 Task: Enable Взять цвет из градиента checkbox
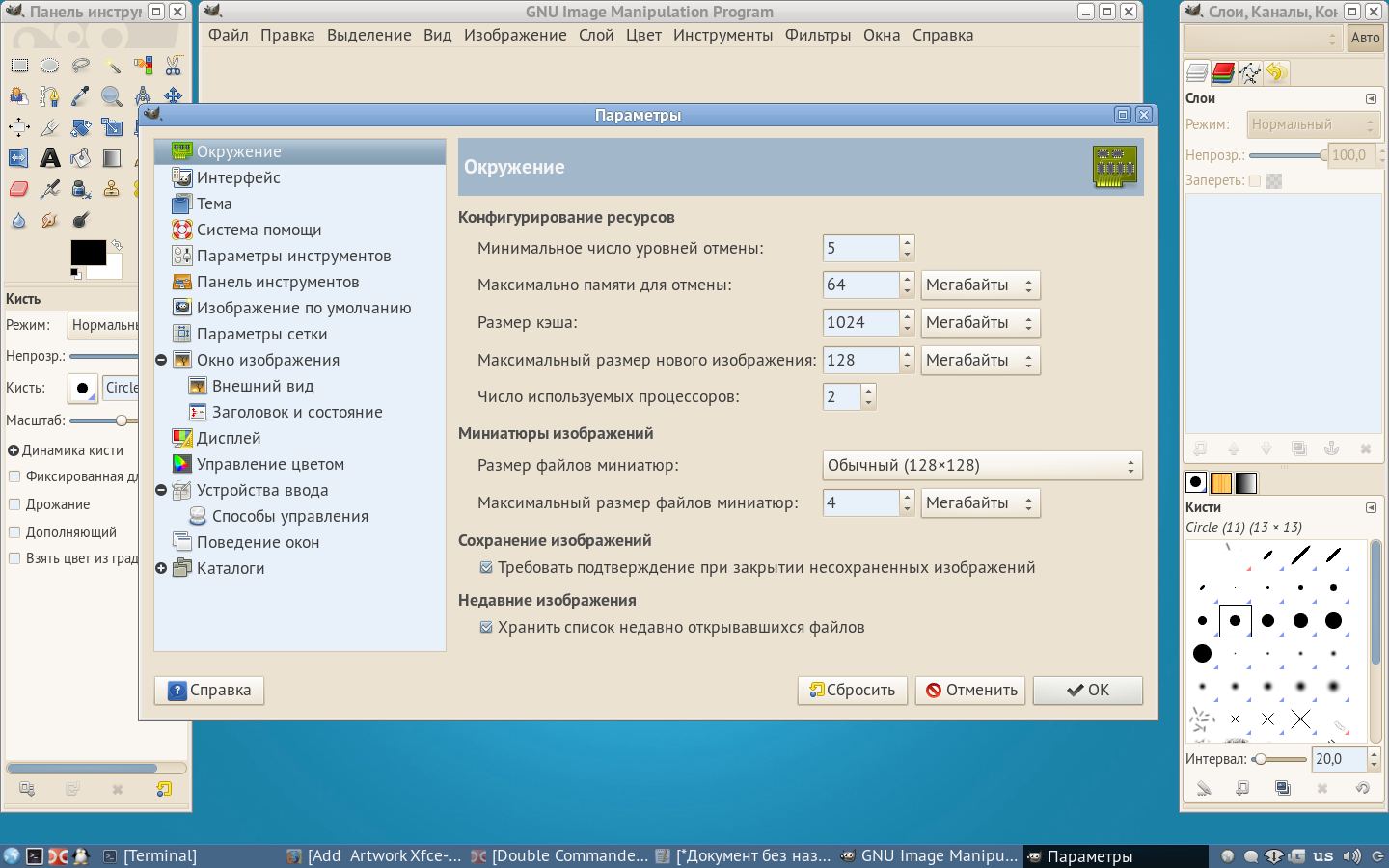pos(14,558)
